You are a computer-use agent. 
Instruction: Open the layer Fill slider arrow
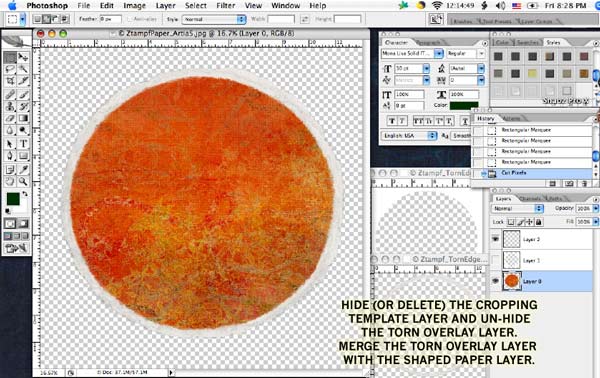point(595,222)
